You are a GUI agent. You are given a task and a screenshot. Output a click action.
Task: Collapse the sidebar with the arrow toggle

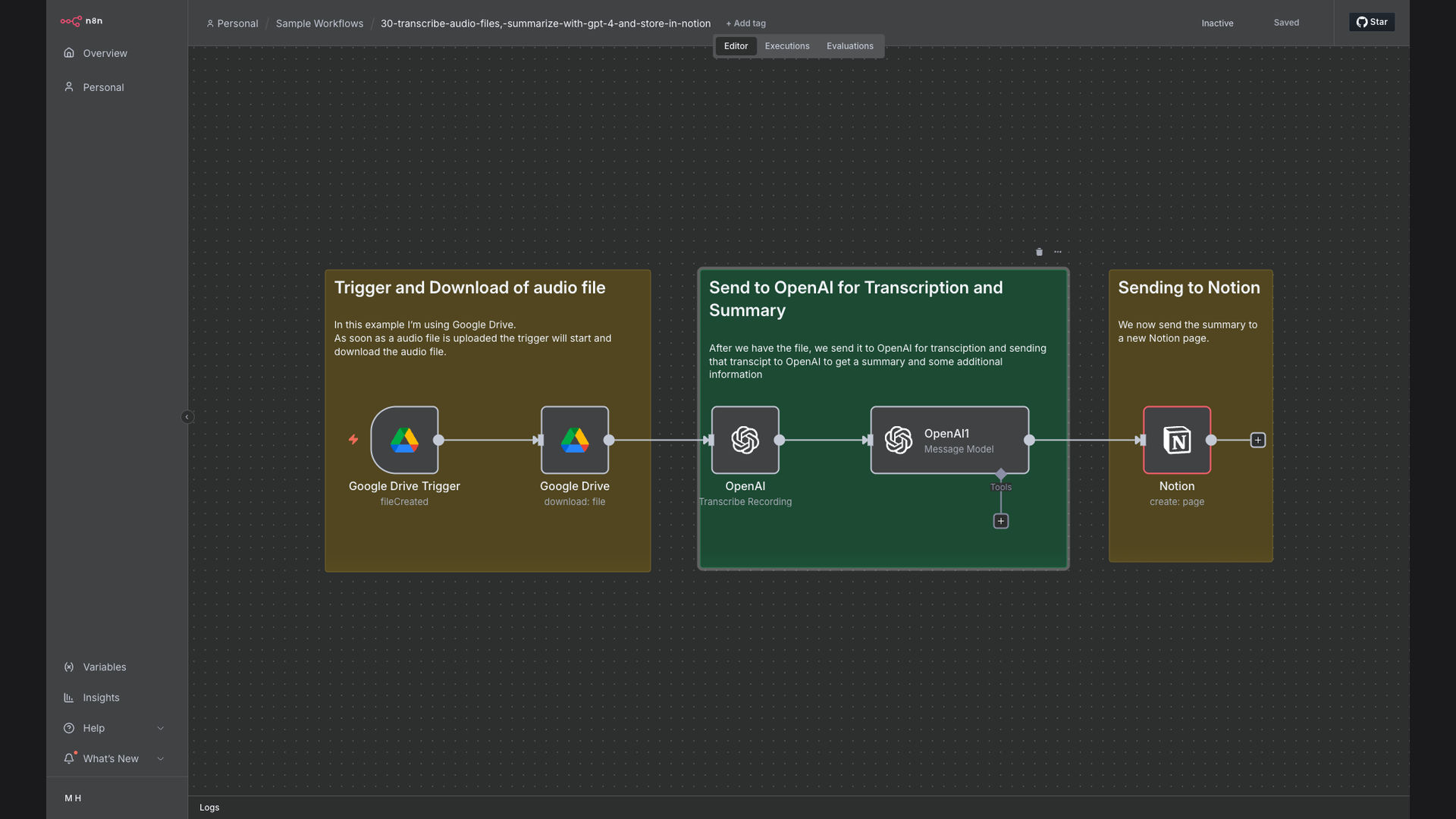(187, 417)
